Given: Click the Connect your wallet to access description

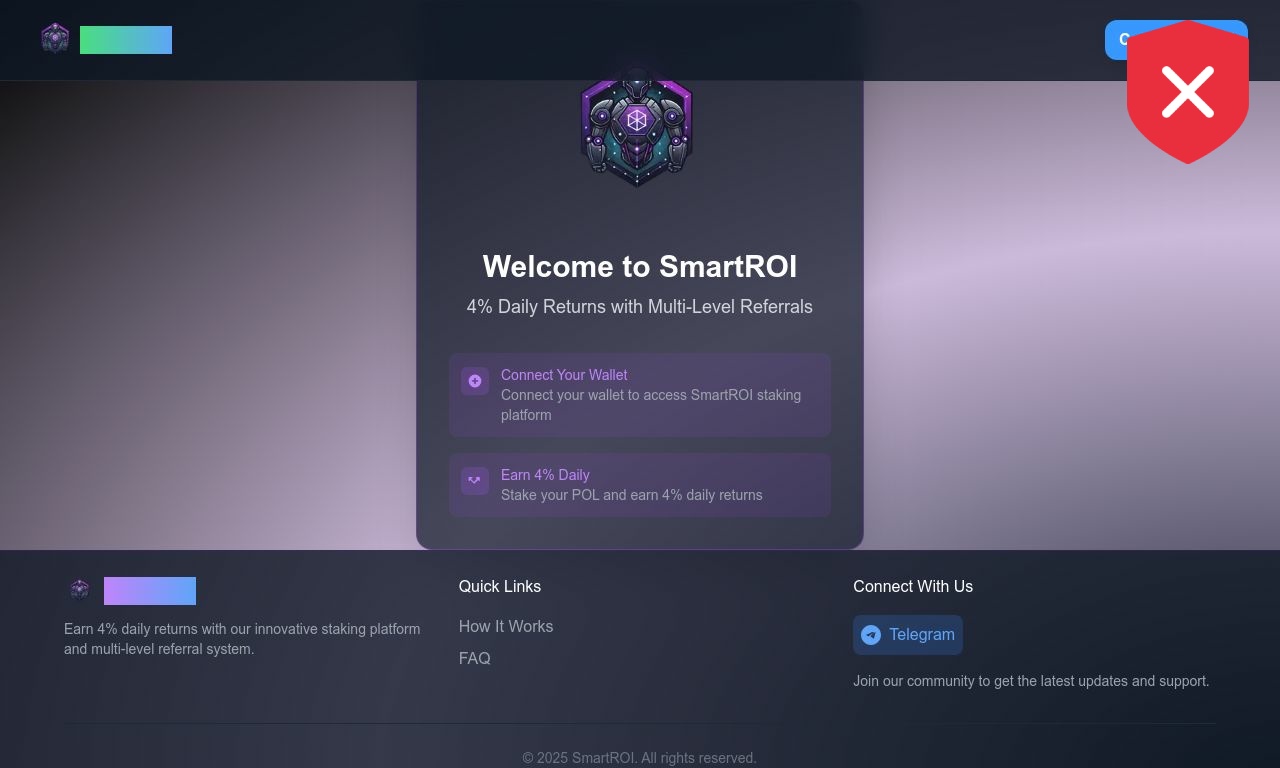Looking at the screenshot, I should pos(651,405).
